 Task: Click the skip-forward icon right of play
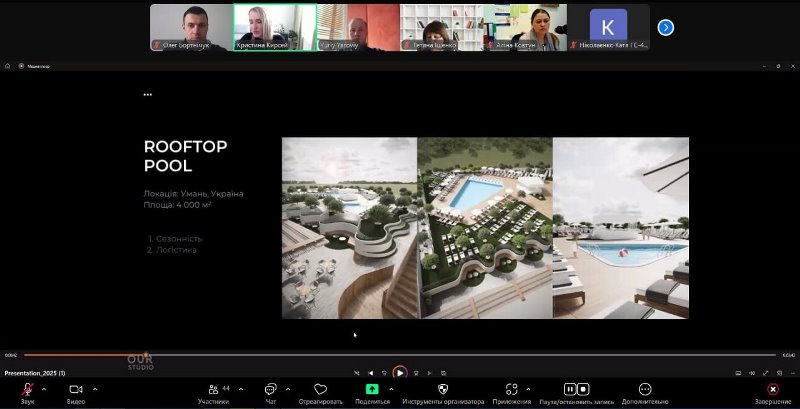[416, 373]
